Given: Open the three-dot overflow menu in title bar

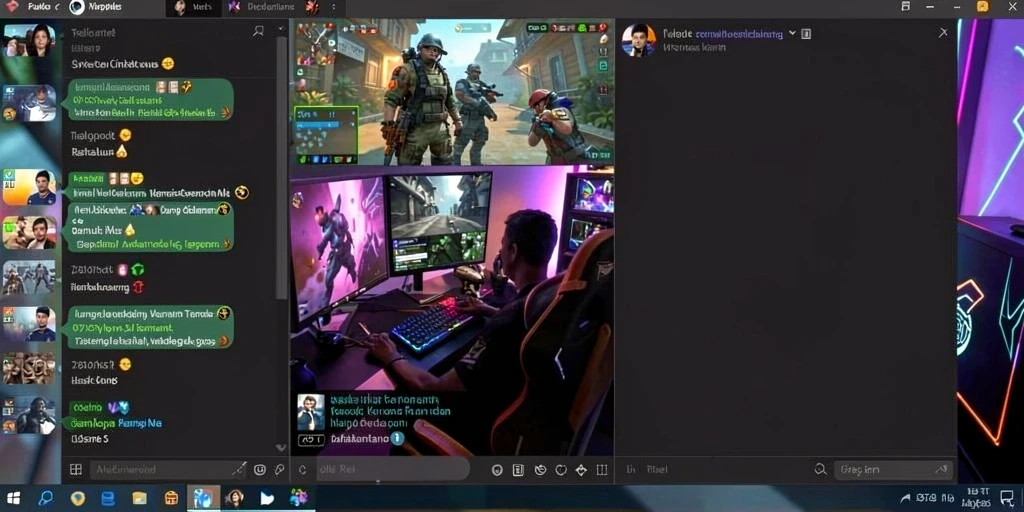Looking at the screenshot, I should [x=334, y=7].
